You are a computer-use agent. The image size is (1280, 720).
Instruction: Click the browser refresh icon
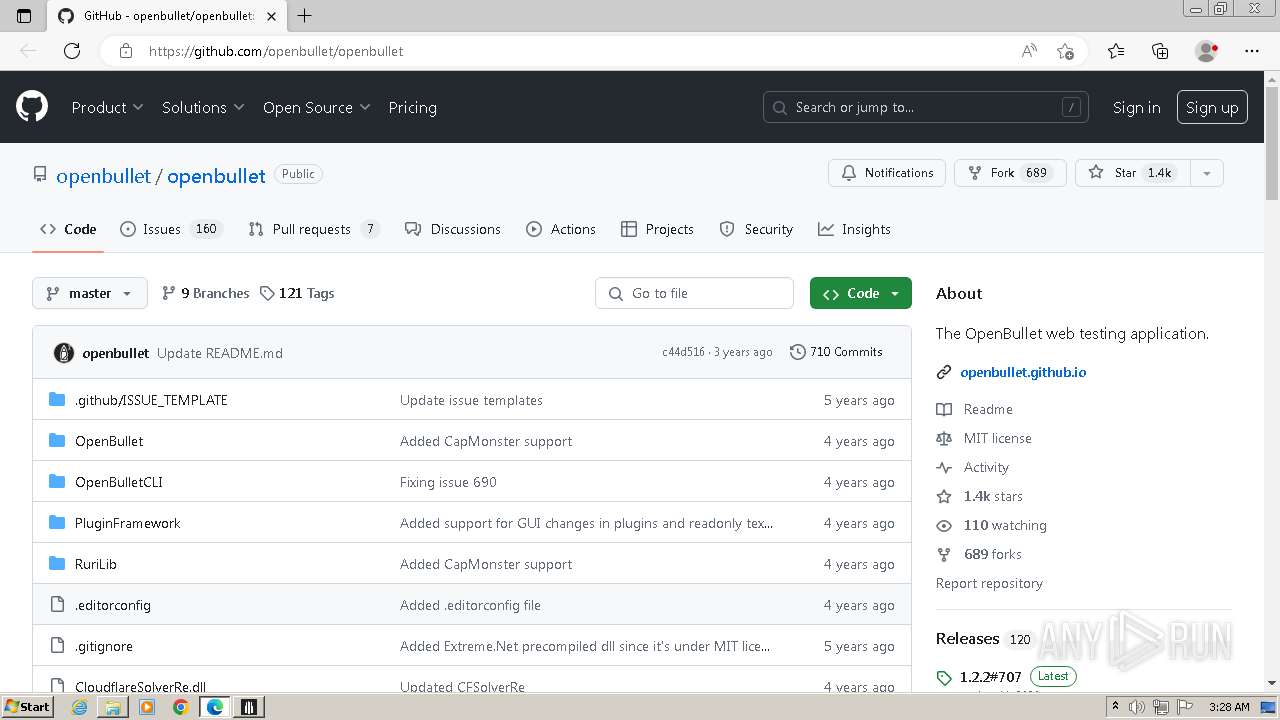72,51
